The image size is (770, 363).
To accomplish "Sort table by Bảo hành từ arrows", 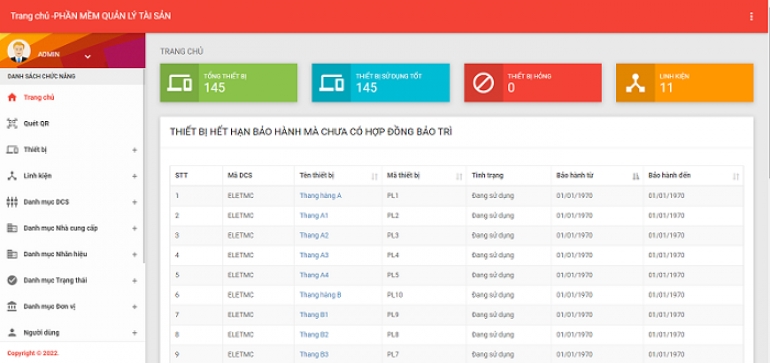I will click(x=635, y=176).
